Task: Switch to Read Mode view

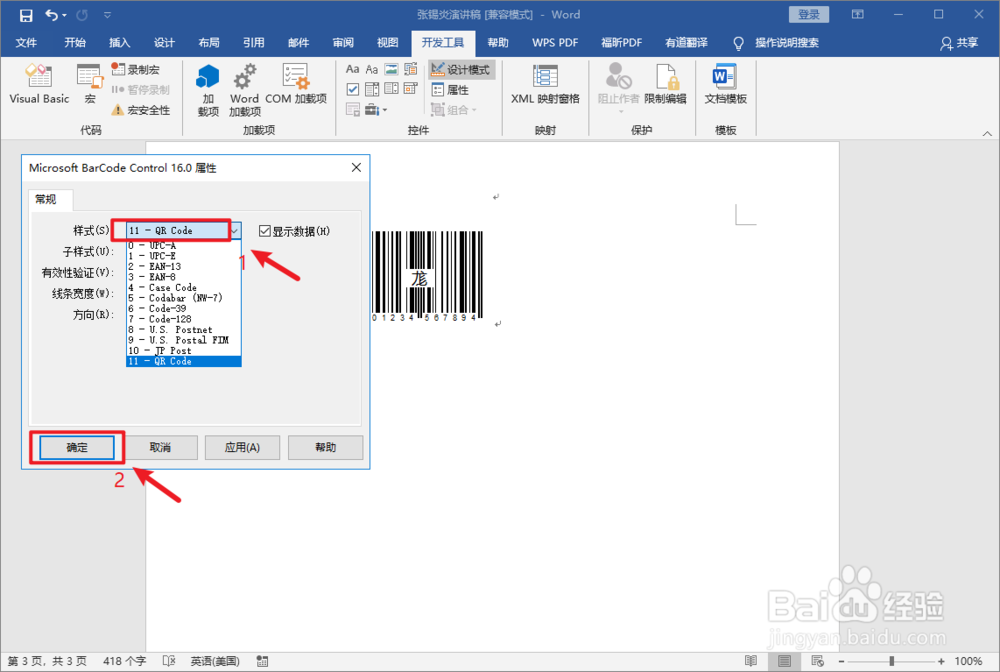Action: click(x=751, y=661)
